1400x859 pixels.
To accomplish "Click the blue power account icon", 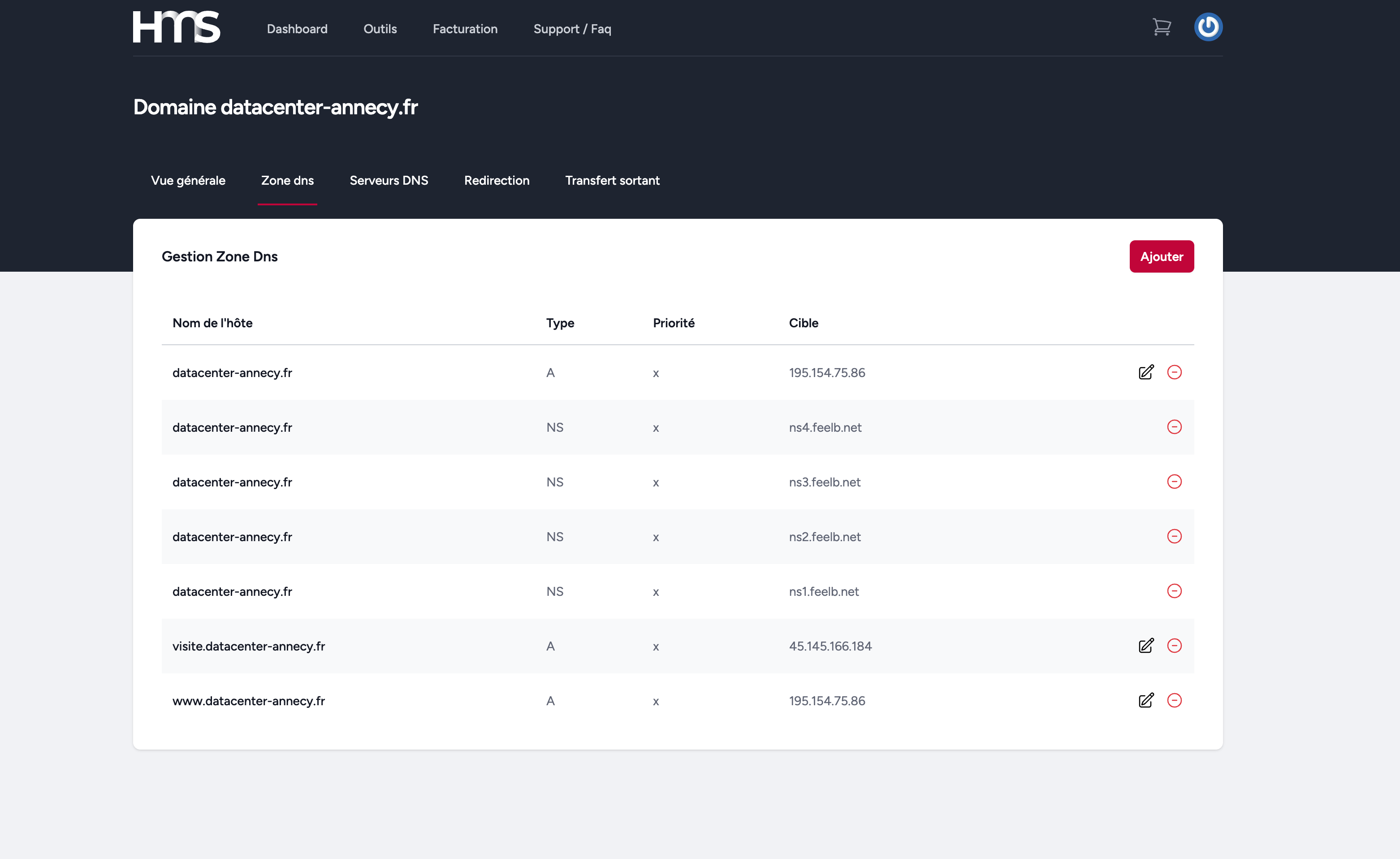I will point(1208,27).
